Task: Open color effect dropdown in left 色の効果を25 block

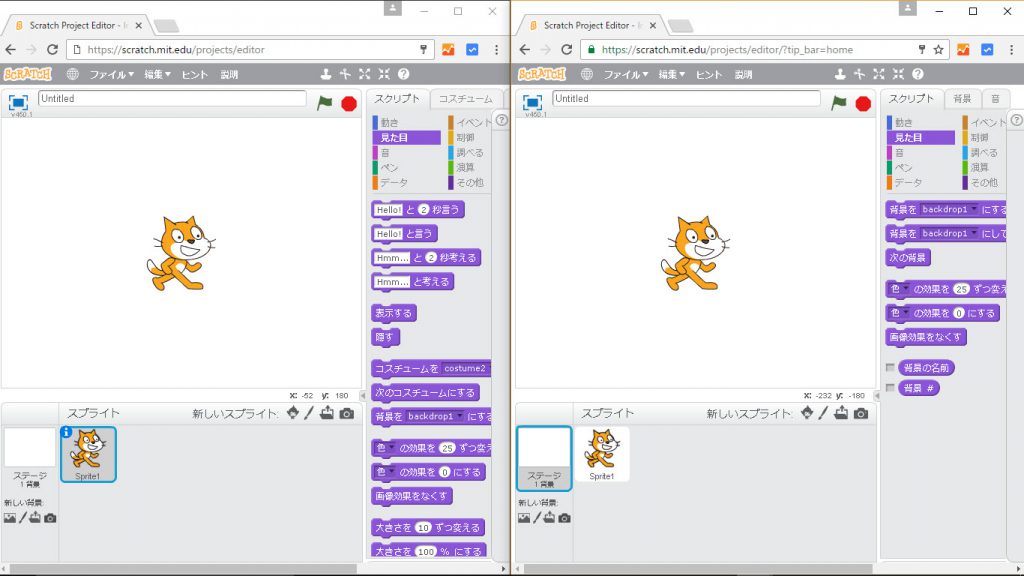Action: point(385,448)
